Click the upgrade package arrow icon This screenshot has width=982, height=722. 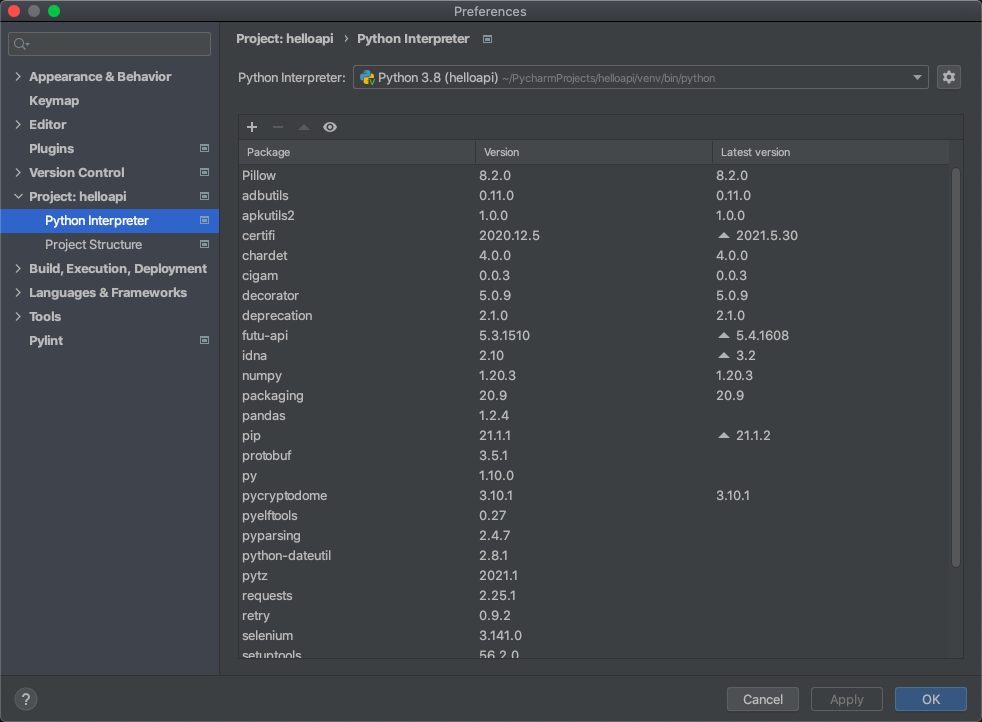[304, 127]
